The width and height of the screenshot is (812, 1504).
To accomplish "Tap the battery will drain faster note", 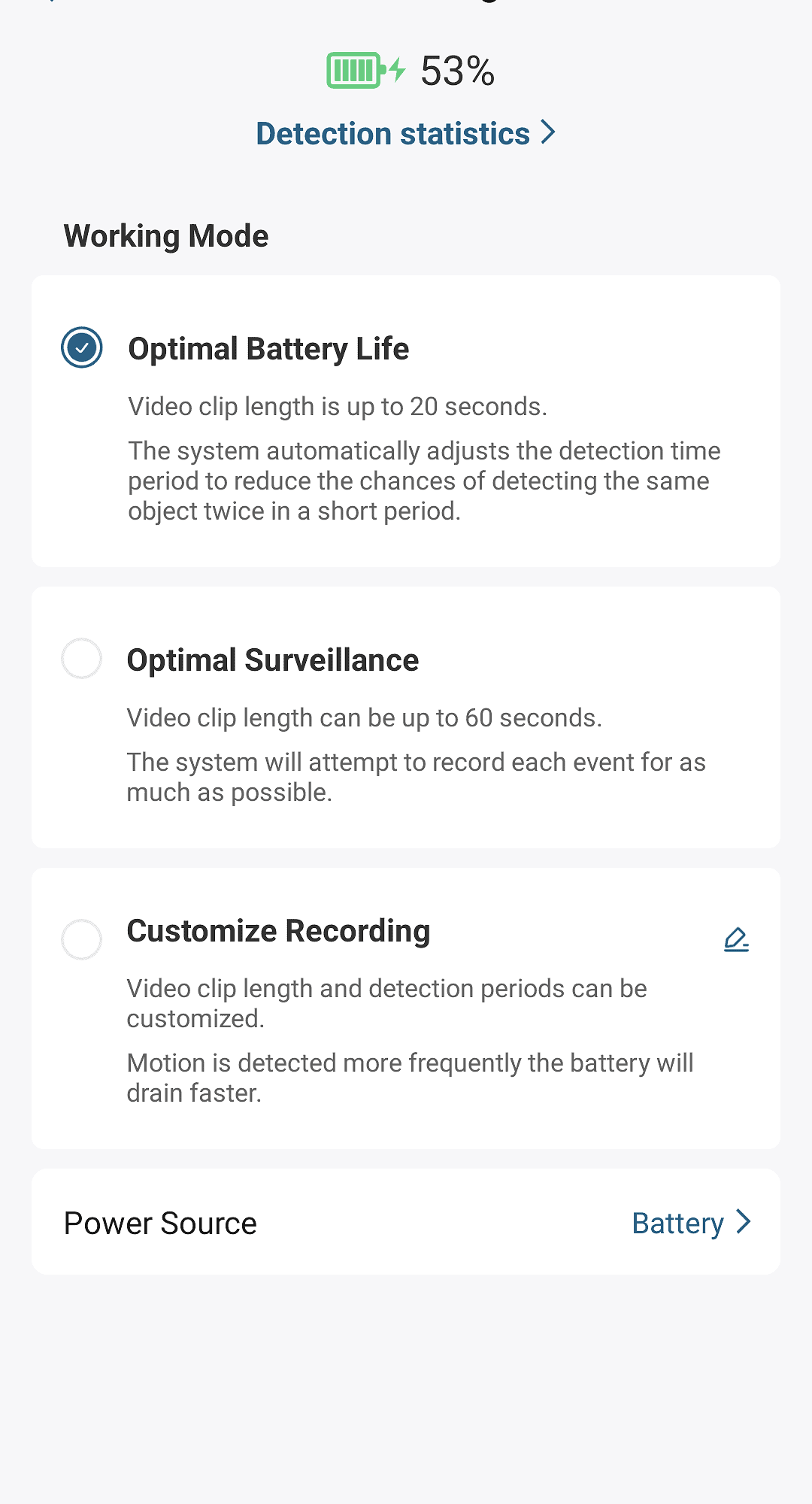I will [x=410, y=1078].
